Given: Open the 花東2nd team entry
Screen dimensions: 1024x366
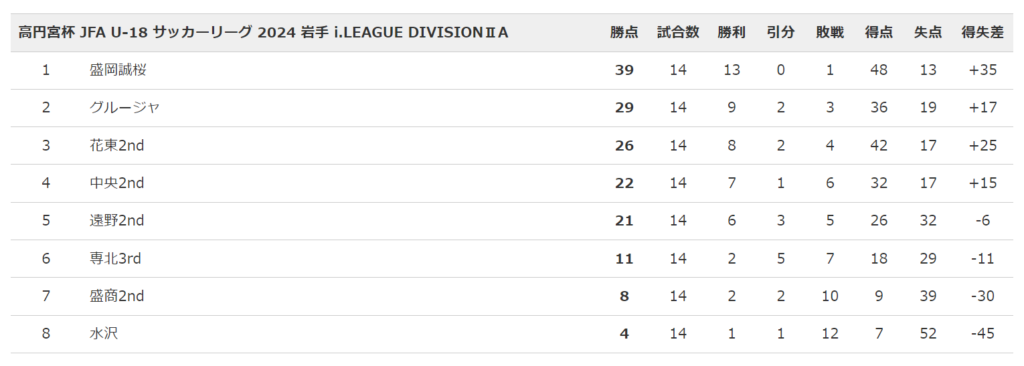Looking at the screenshot, I should click(116, 146).
